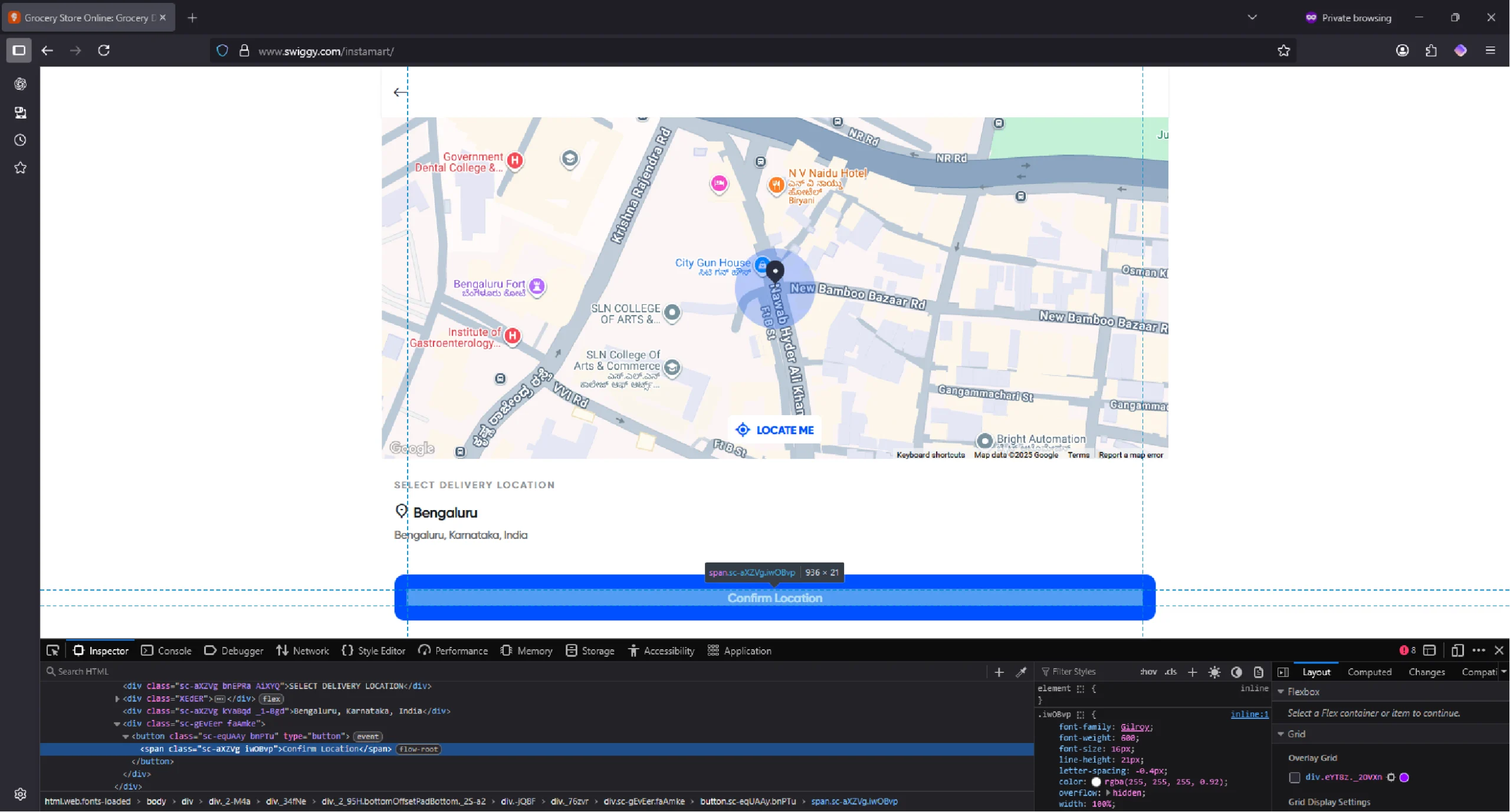The width and height of the screenshot is (1510, 812).
Task: Highlight grid div.eYT8z target icon
Action: click(1391, 778)
